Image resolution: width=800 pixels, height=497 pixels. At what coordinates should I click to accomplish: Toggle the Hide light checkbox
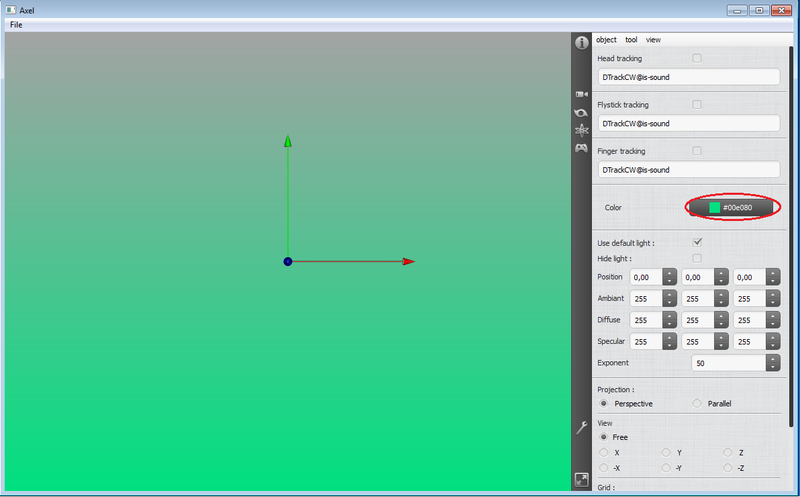[697, 258]
